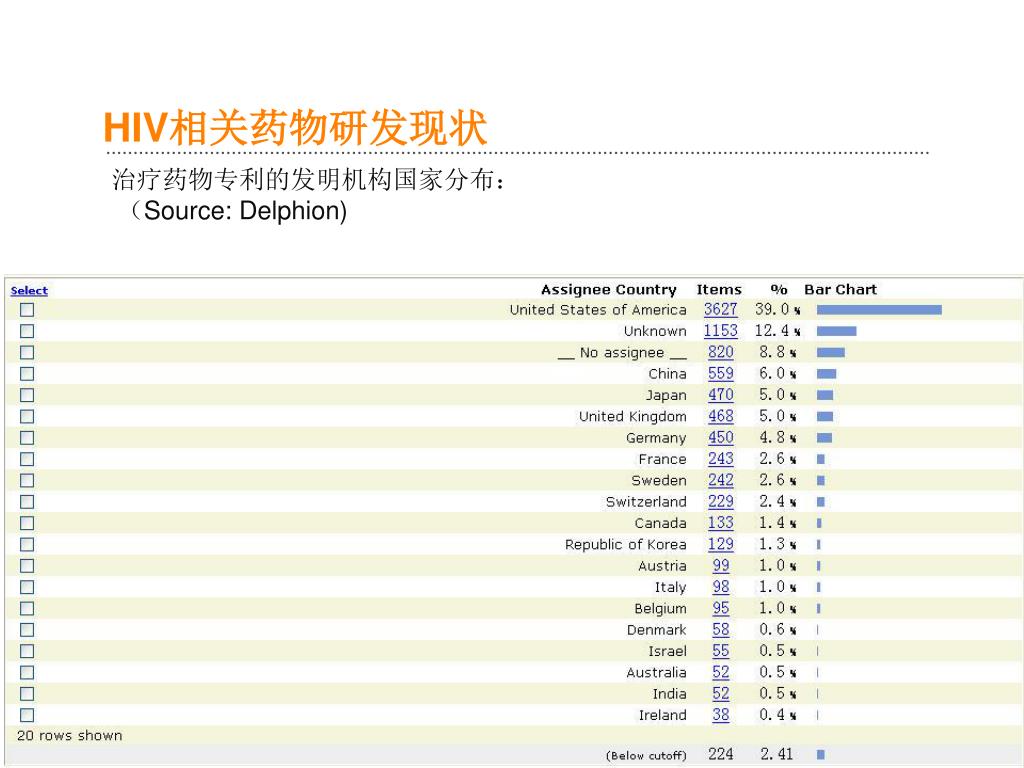This screenshot has height=768, width=1024.
Task: Open the 3627 items link for United States
Action: pos(720,310)
